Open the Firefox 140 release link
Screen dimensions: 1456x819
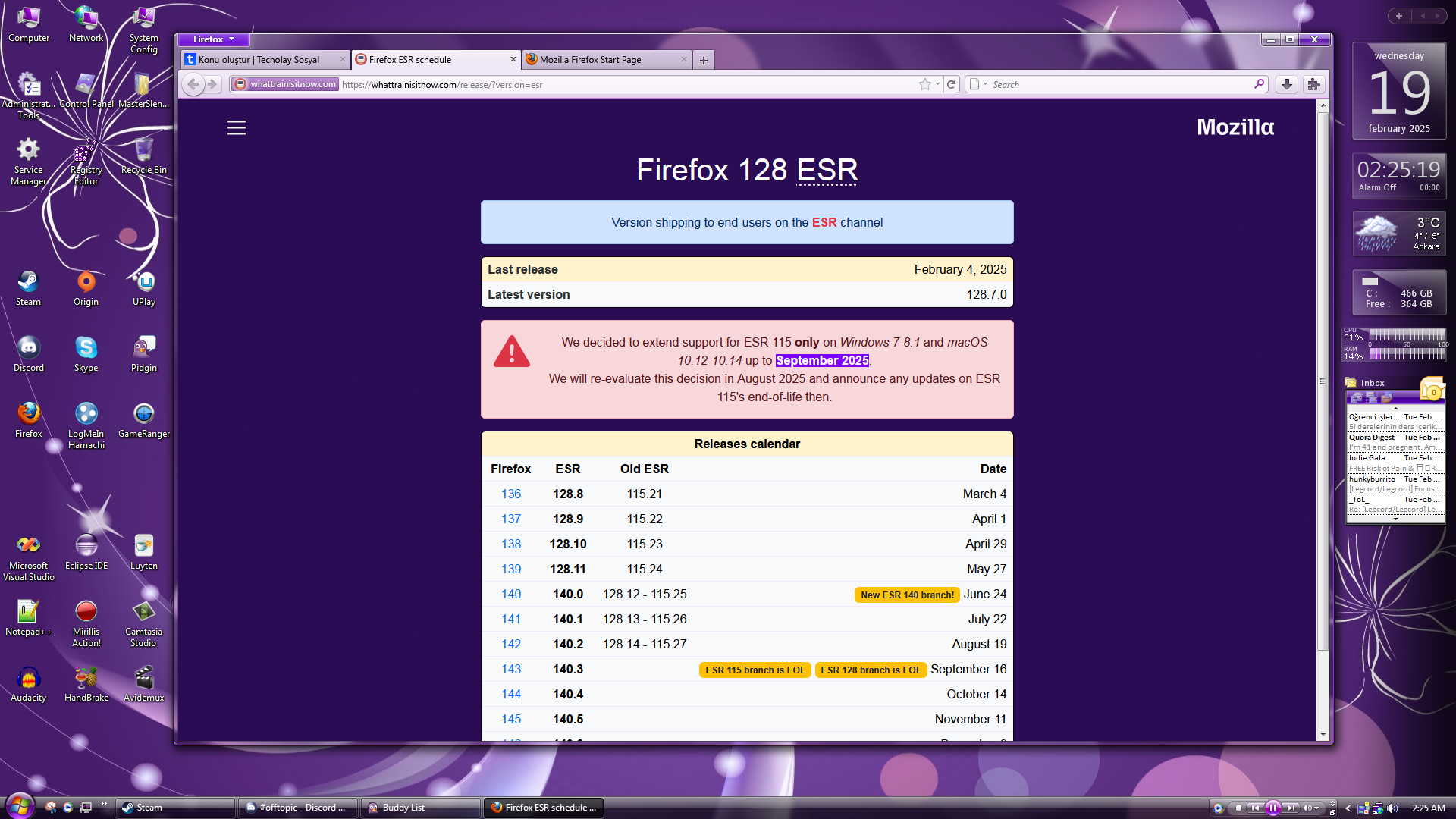tap(511, 594)
